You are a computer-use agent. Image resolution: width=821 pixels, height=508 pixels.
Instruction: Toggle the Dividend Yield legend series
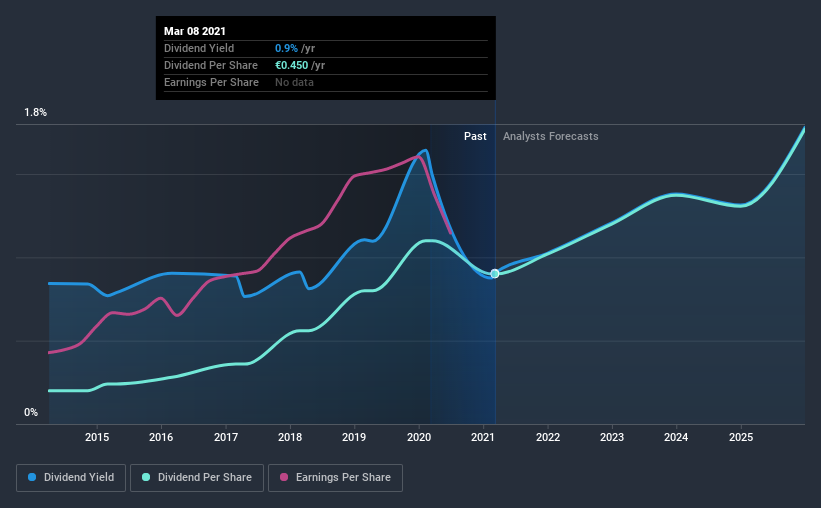[x=71, y=478]
